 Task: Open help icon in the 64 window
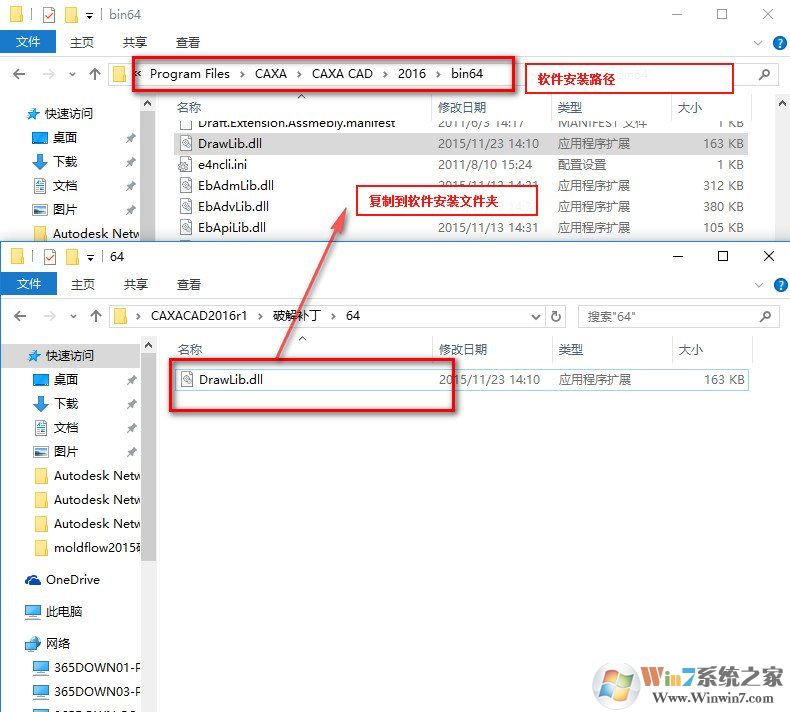(x=780, y=285)
